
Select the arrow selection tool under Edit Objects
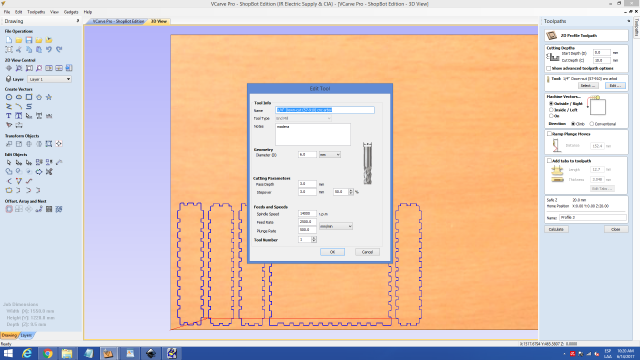[x=9, y=162]
